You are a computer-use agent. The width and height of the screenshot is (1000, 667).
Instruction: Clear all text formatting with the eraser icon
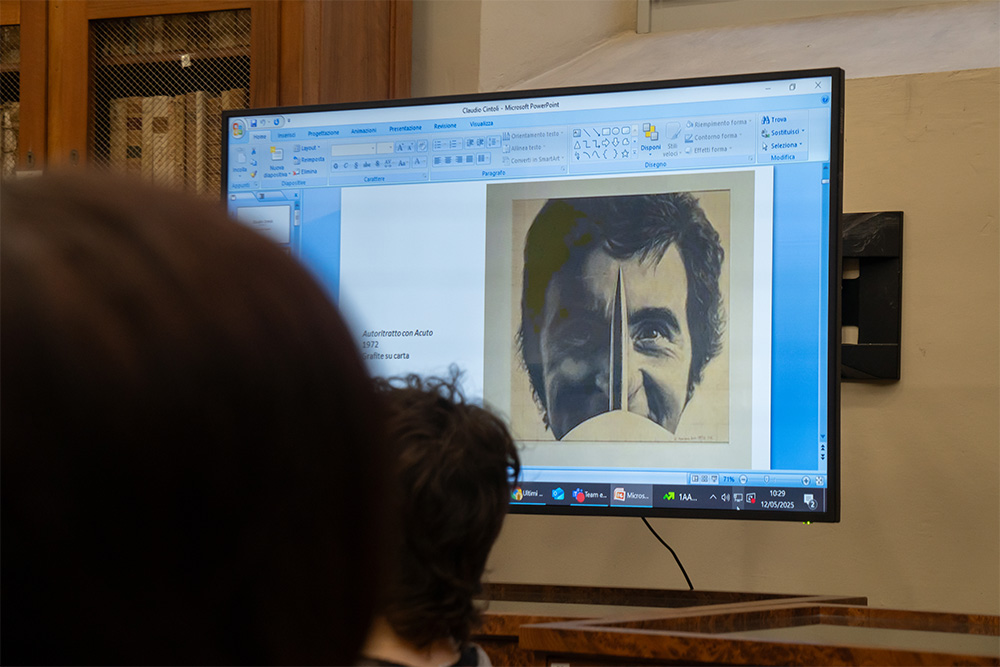(422, 147)
